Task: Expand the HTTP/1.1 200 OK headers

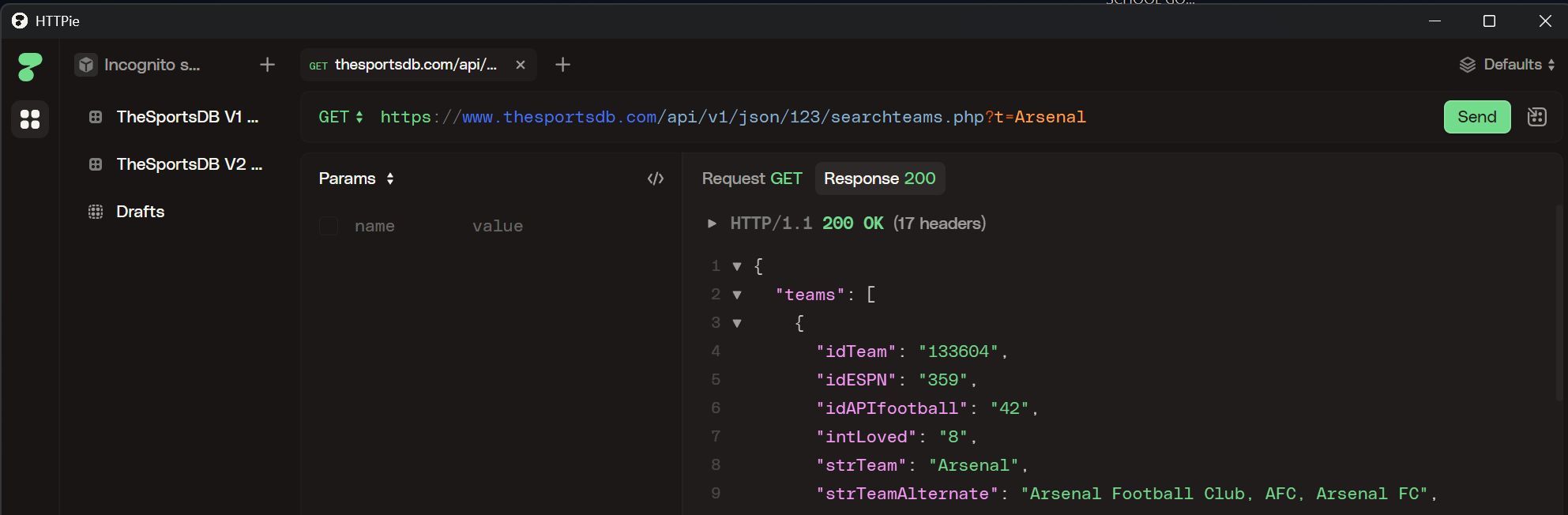Action: tap(712, 224)
